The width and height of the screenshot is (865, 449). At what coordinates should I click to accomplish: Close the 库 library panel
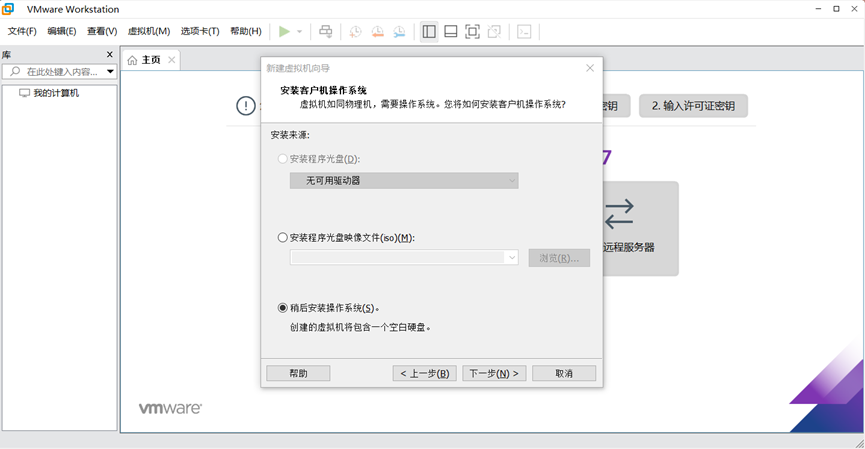click(x=109, y=54)
